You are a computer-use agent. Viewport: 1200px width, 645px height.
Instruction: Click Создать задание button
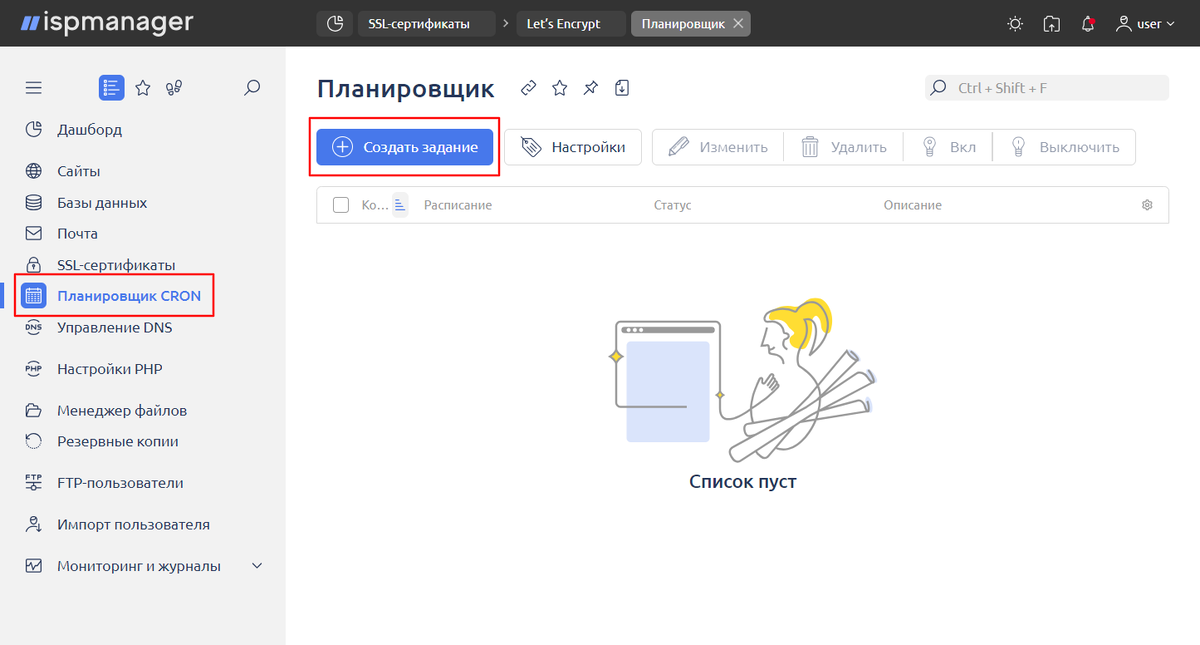[405, 147]
